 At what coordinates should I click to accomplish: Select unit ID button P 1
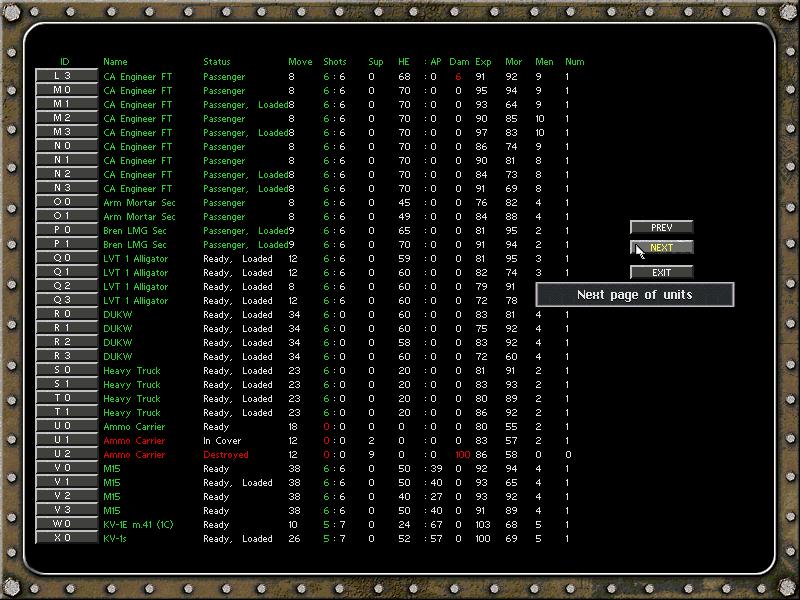pyautogui.click(x=66, y=244)
